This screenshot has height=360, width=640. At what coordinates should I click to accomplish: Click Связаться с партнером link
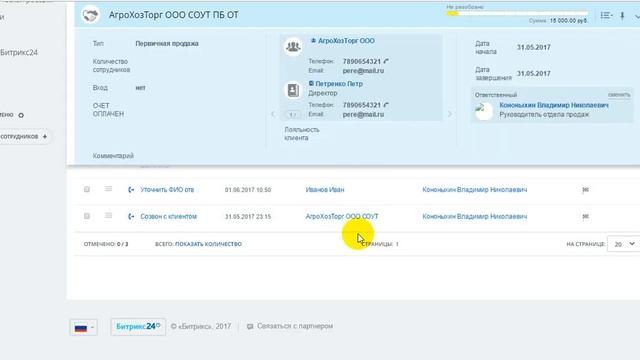coord(295,326)
